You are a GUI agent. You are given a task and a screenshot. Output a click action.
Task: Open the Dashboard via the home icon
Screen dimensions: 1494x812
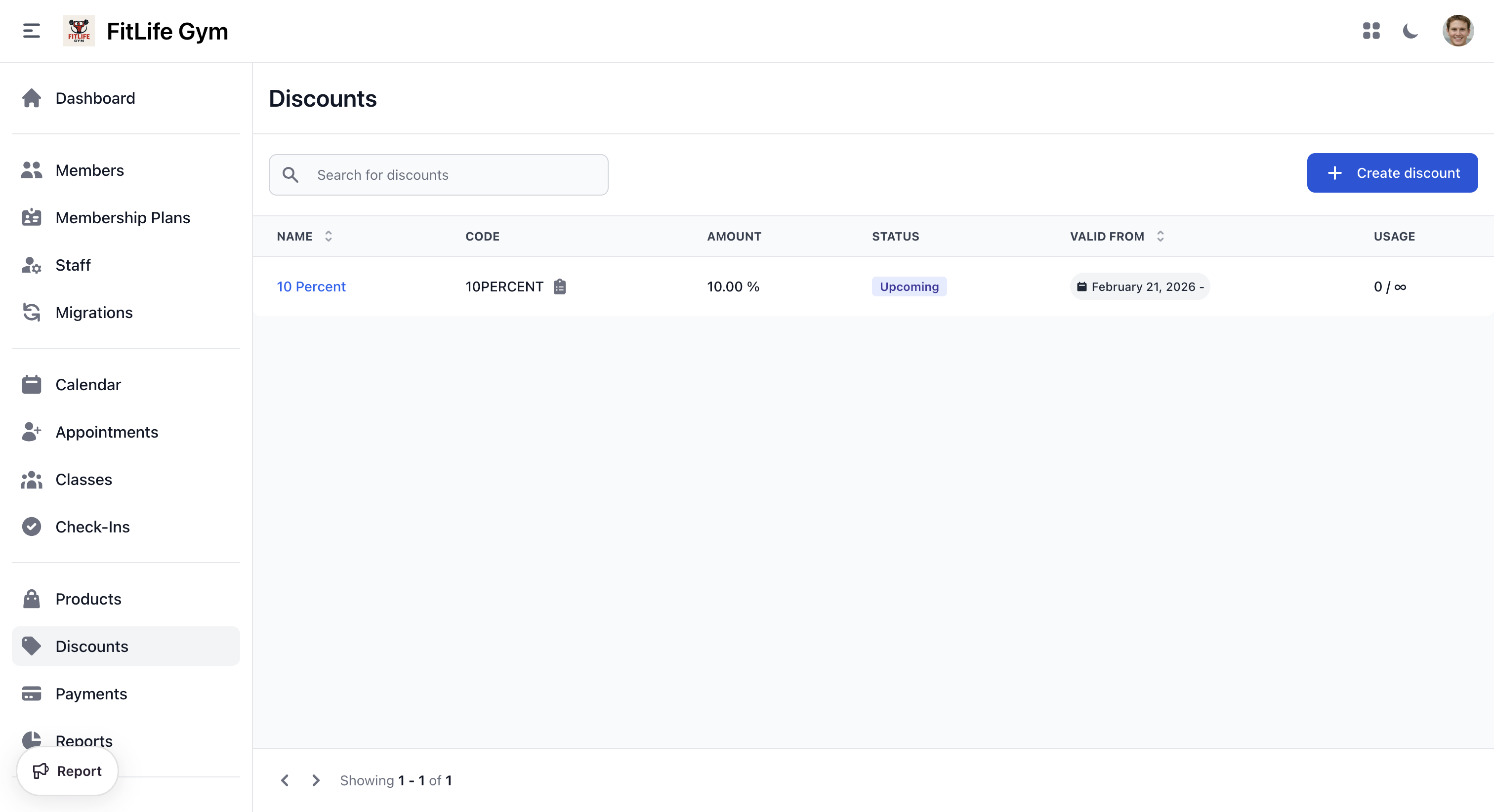tap(31, 97)
